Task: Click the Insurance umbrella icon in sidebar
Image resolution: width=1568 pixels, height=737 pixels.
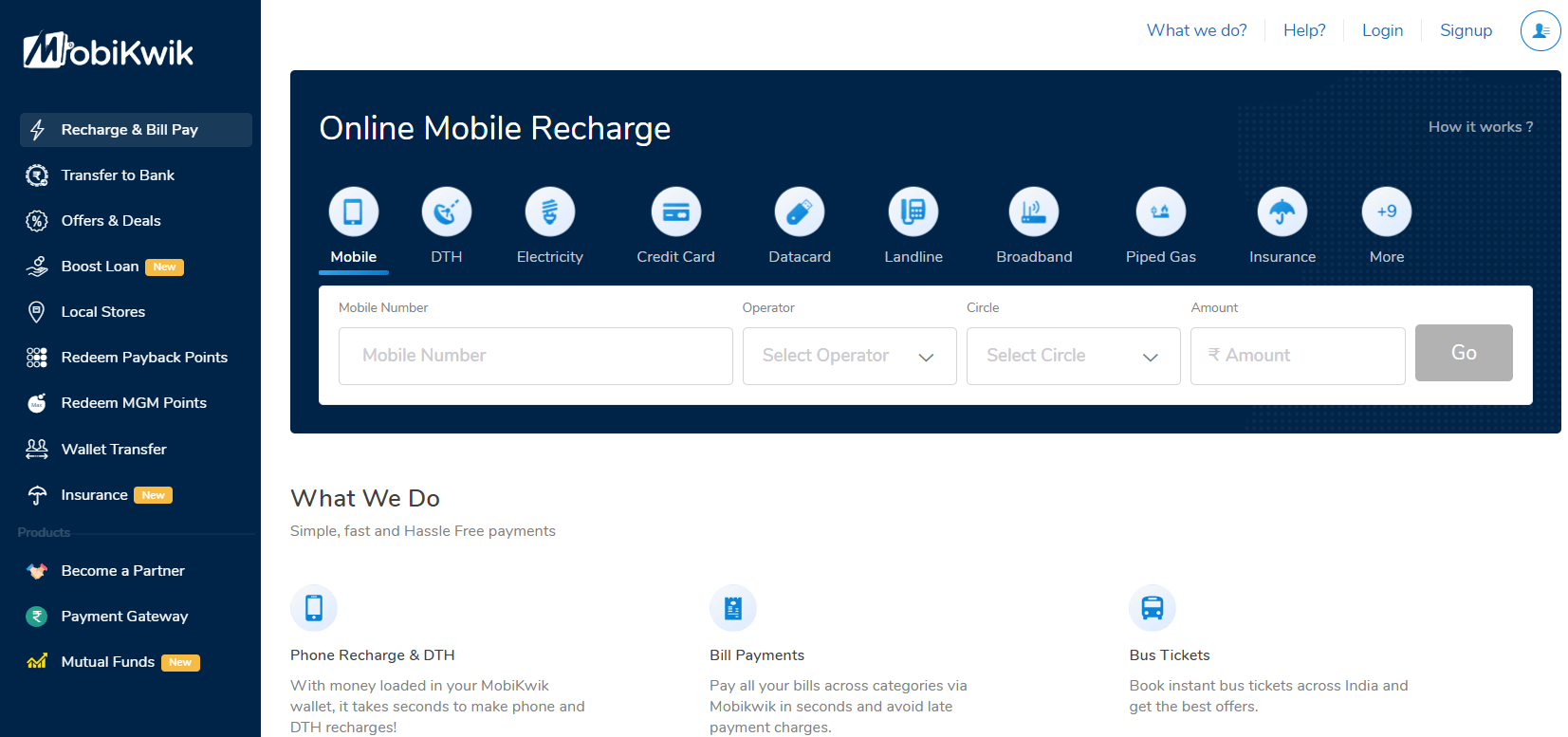Action: point(37,495)
